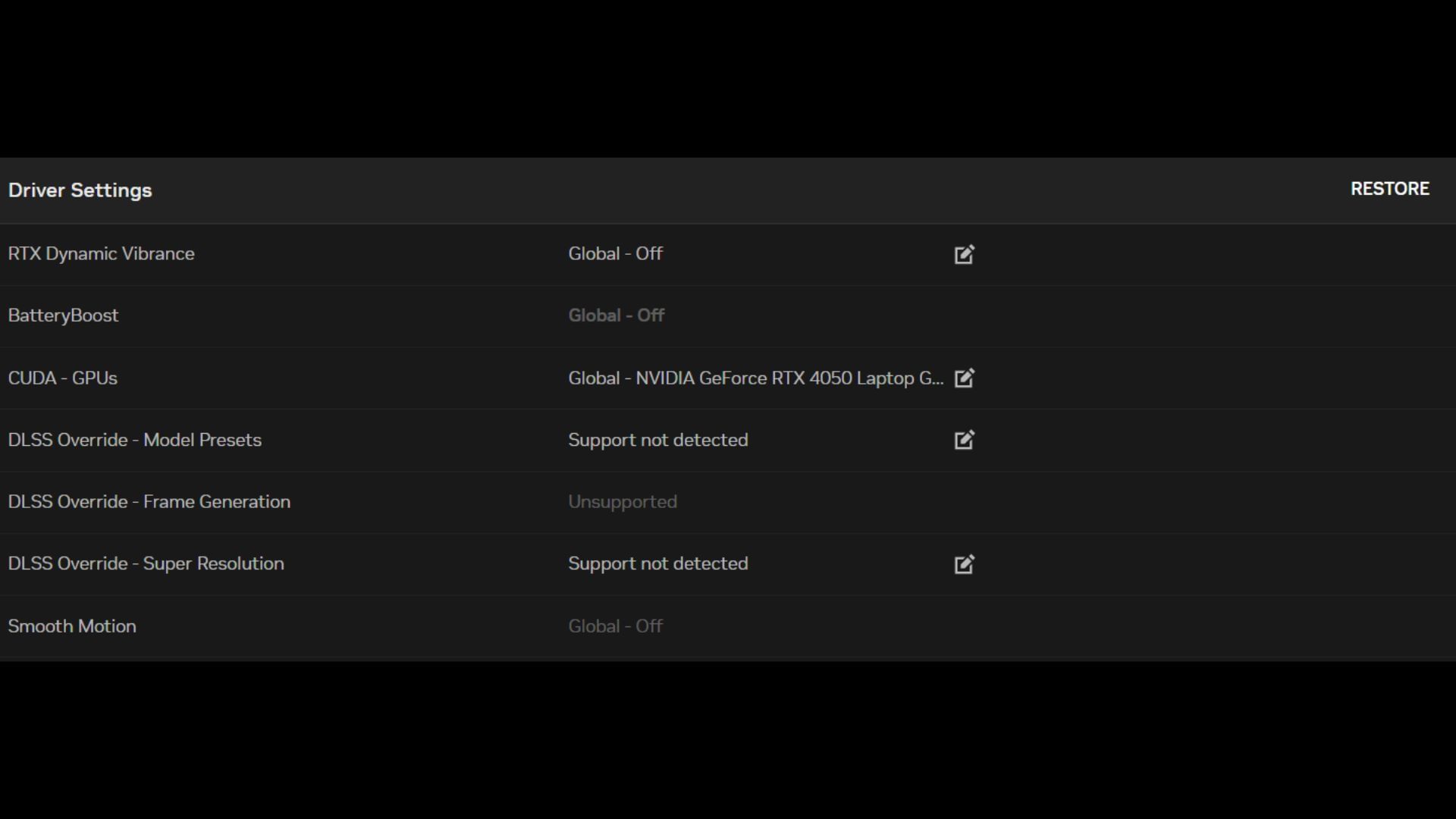Click RTX Dynamic Vibrance's Global - Off value
Image resolution: width=1456 pixels, height=819 pixels.
pyautogui.click(x=615, y=254)
